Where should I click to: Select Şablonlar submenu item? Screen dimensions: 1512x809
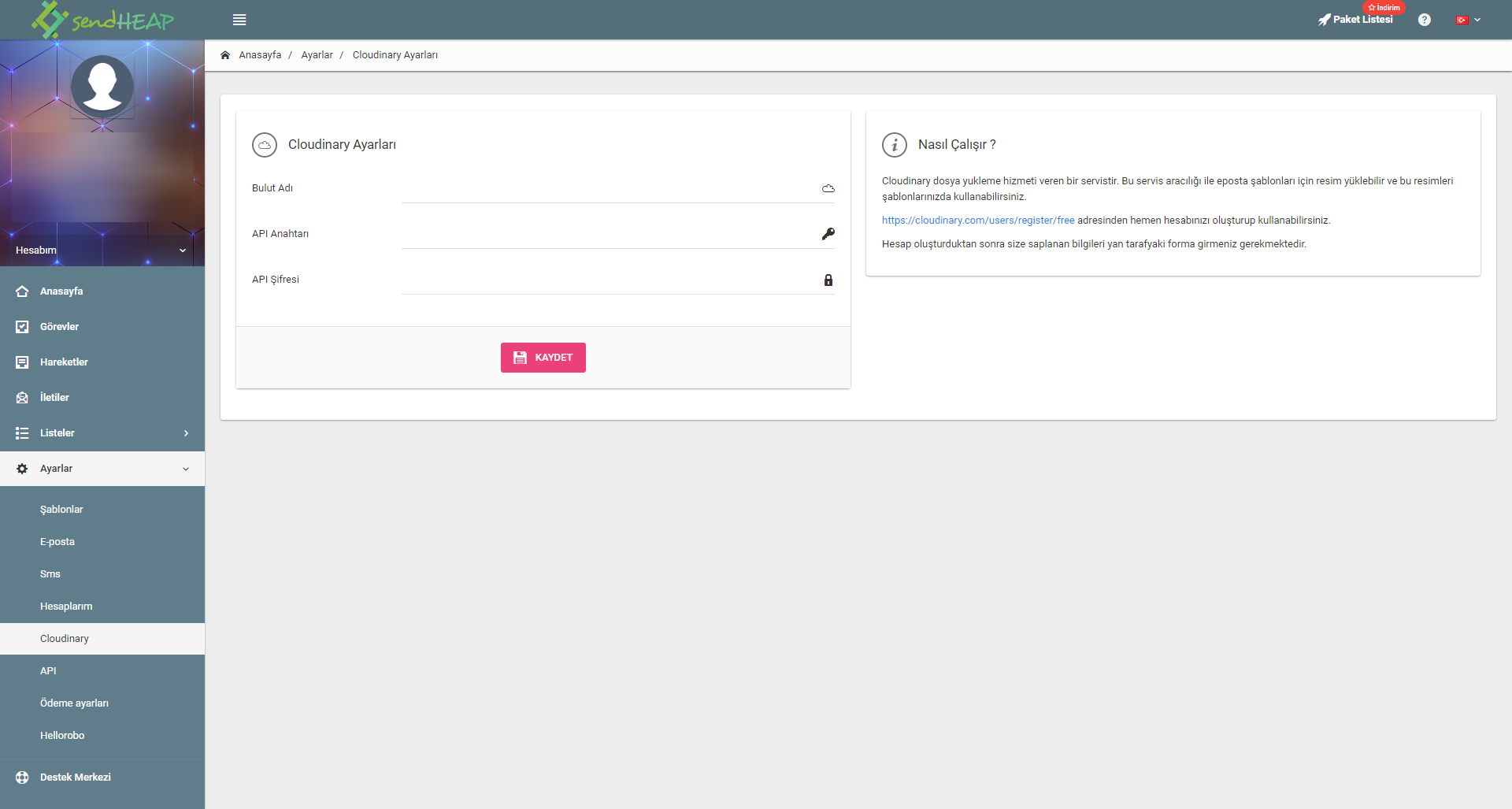pyautogui.click(x=102, y=510)
